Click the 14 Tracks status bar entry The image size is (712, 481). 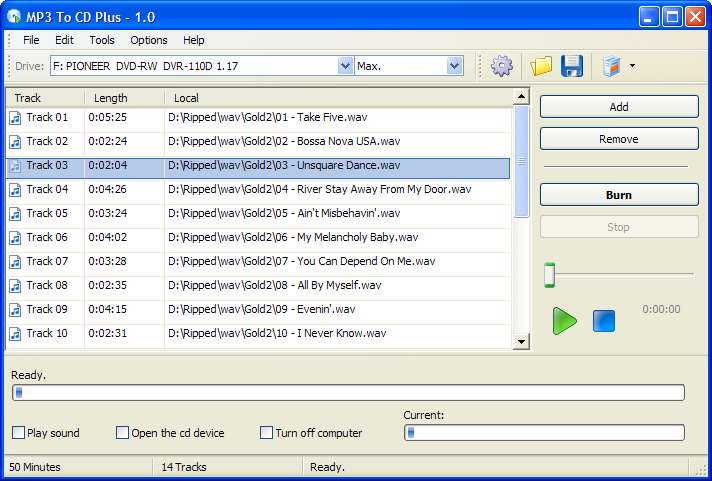(184, 467)
